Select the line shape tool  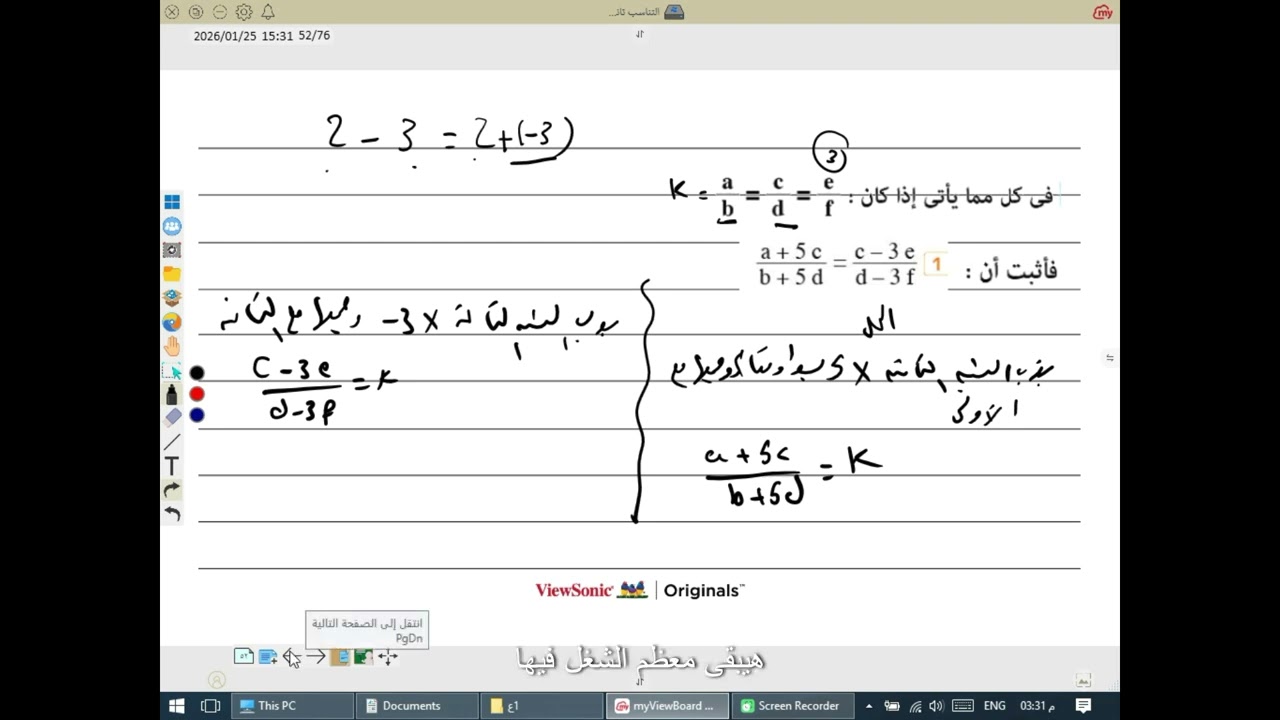tap(172, 442)
